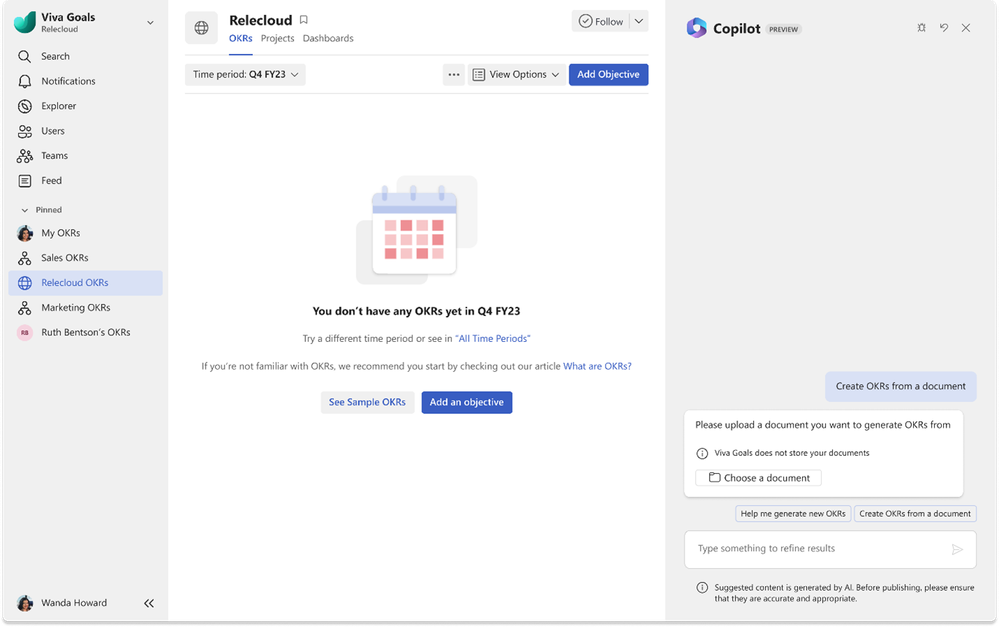Click the send arrow in Copilot input
Image resolution: width=999 pixels, height=627 pixels.
957,549
